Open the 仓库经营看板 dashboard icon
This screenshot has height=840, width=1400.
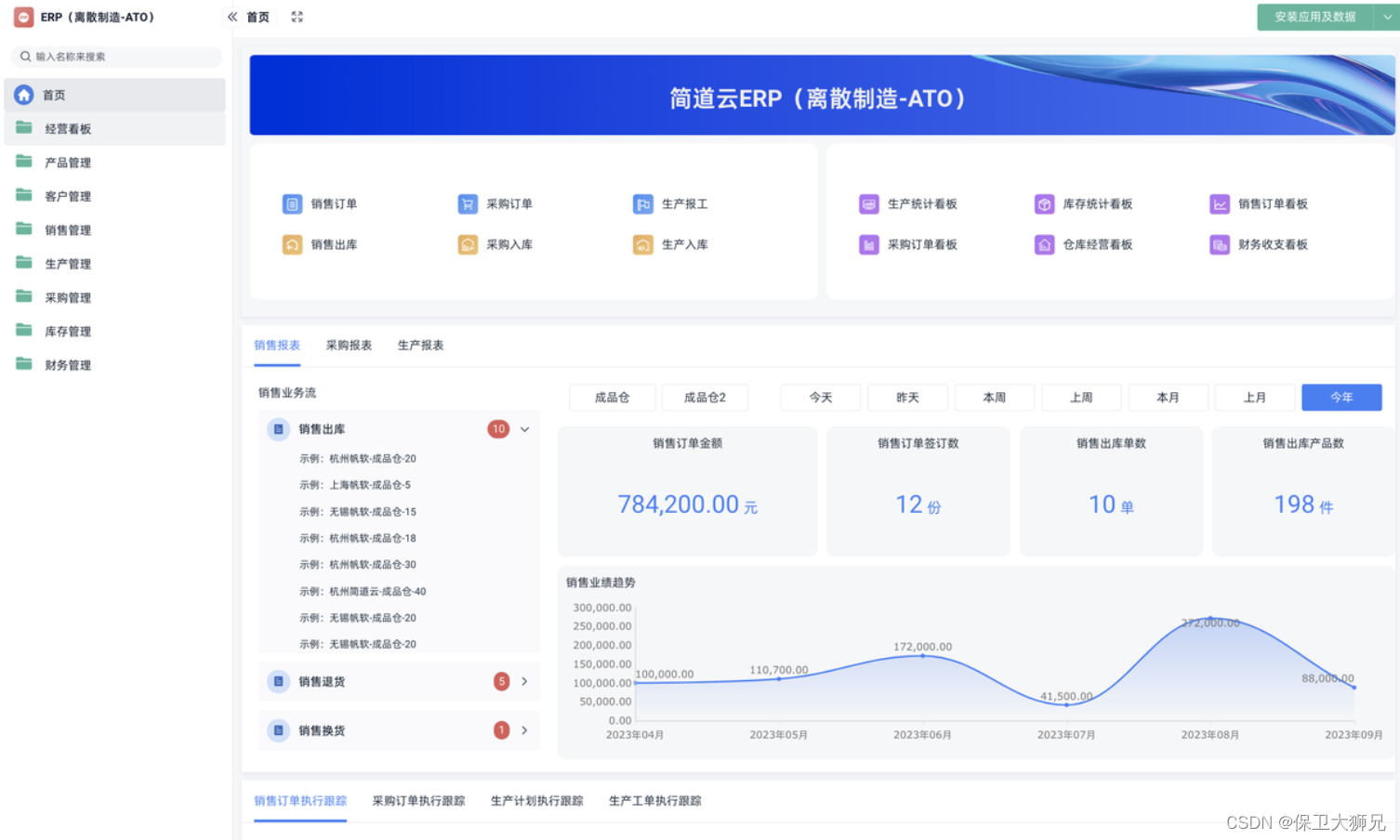1084,244
